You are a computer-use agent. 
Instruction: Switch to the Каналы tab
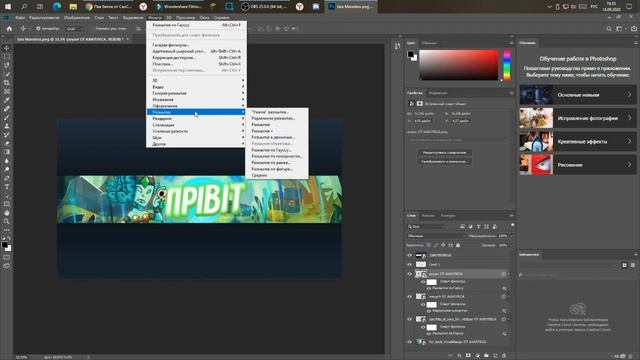pos(428,216)
